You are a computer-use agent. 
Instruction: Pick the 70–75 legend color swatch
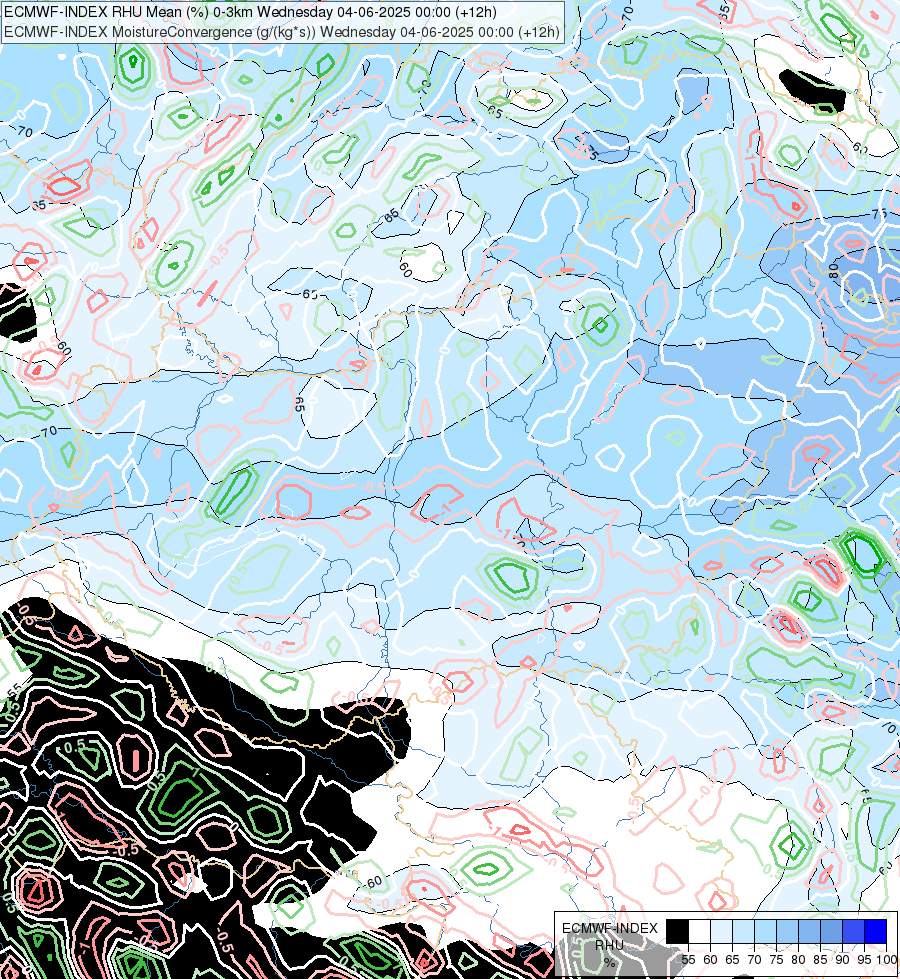tap(765, 931)
